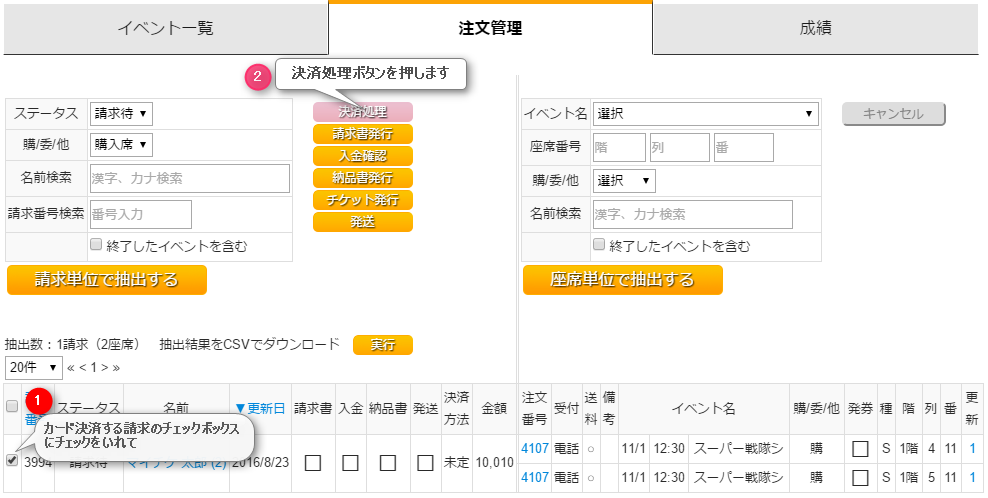Switch to the イベント一覧 tab
Screen dimensions: 988x498
point(165,29)
